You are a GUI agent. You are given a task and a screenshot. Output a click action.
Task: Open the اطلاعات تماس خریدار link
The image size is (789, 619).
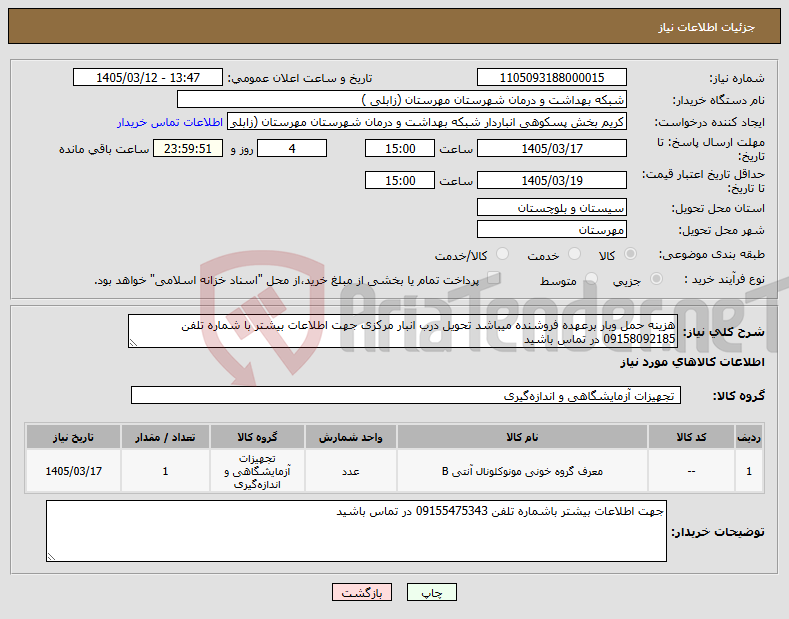[x=170, y=122]
